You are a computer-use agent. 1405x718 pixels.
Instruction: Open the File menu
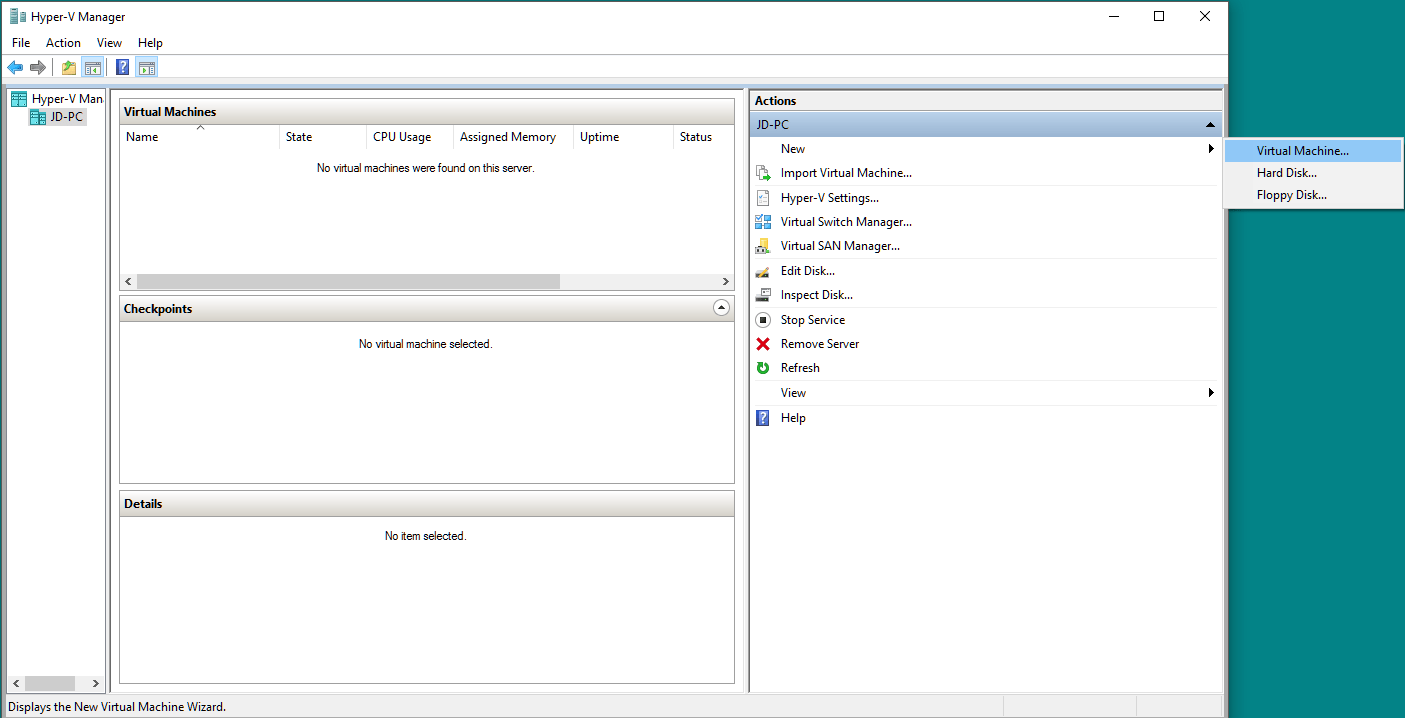coord(21,43)
